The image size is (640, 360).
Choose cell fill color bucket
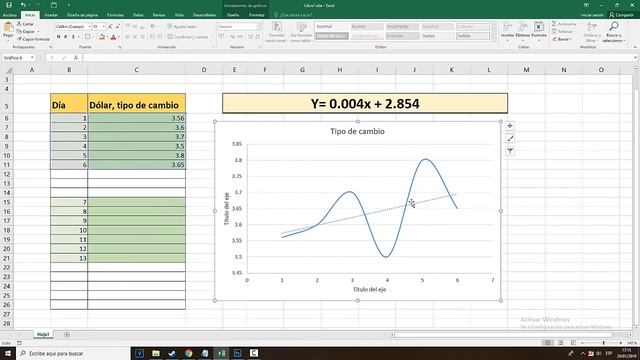[x=102, y=37]
